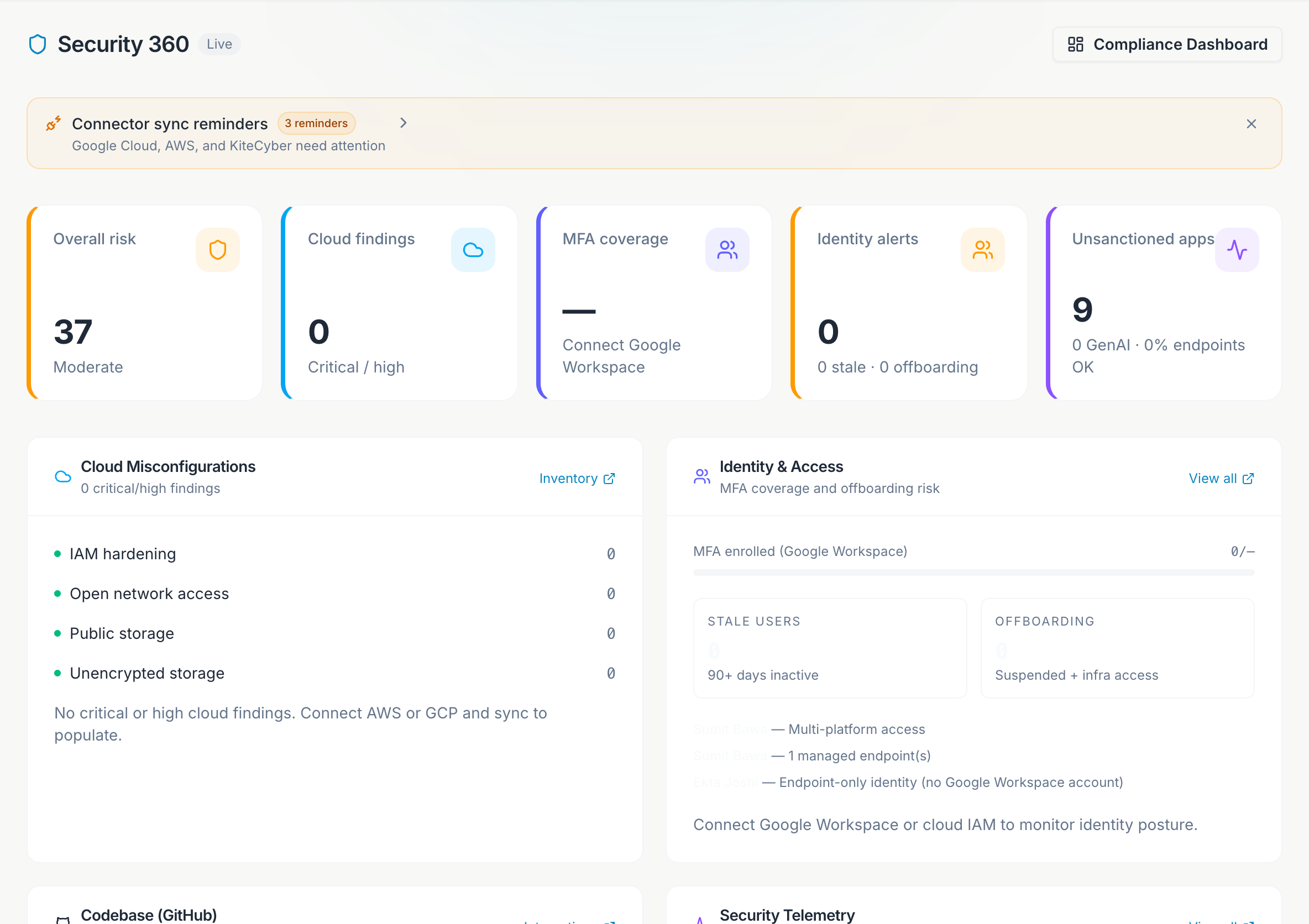Click the Identity alerts users icon
The height and width of the screenshot is (924, 1309).
pos(982,250)
